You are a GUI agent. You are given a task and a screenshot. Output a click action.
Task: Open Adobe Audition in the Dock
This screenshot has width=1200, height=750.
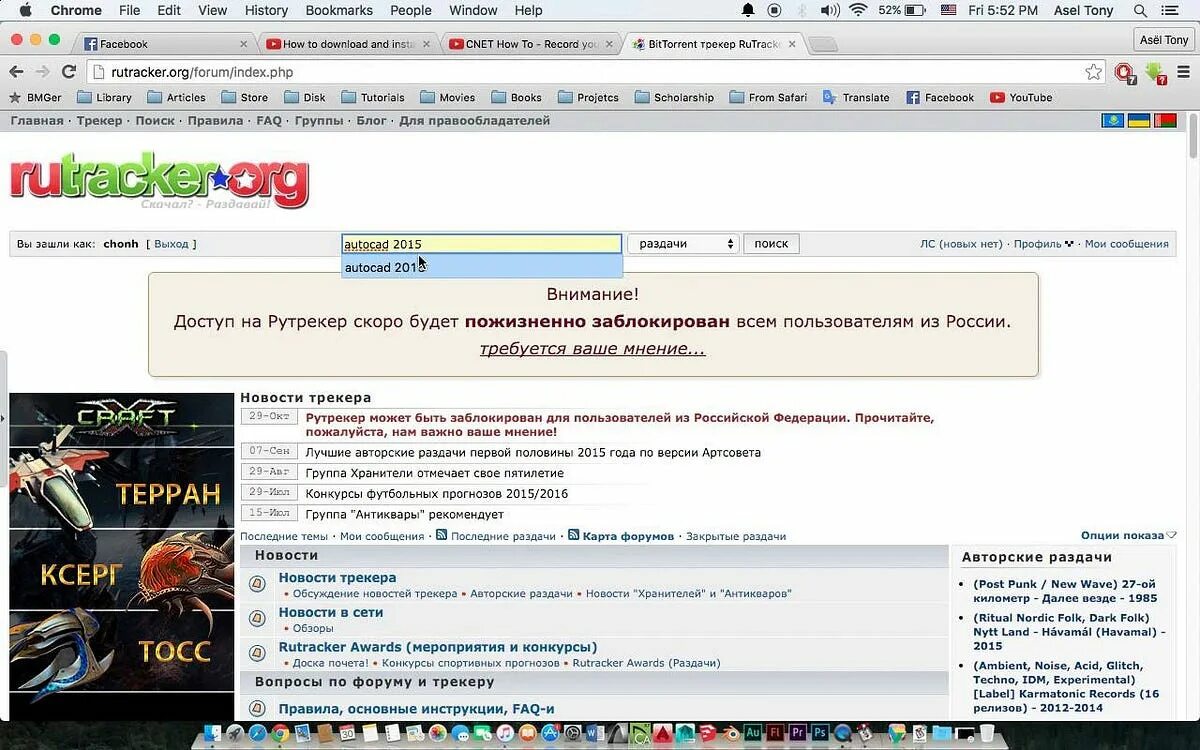(x=754, y=734)
